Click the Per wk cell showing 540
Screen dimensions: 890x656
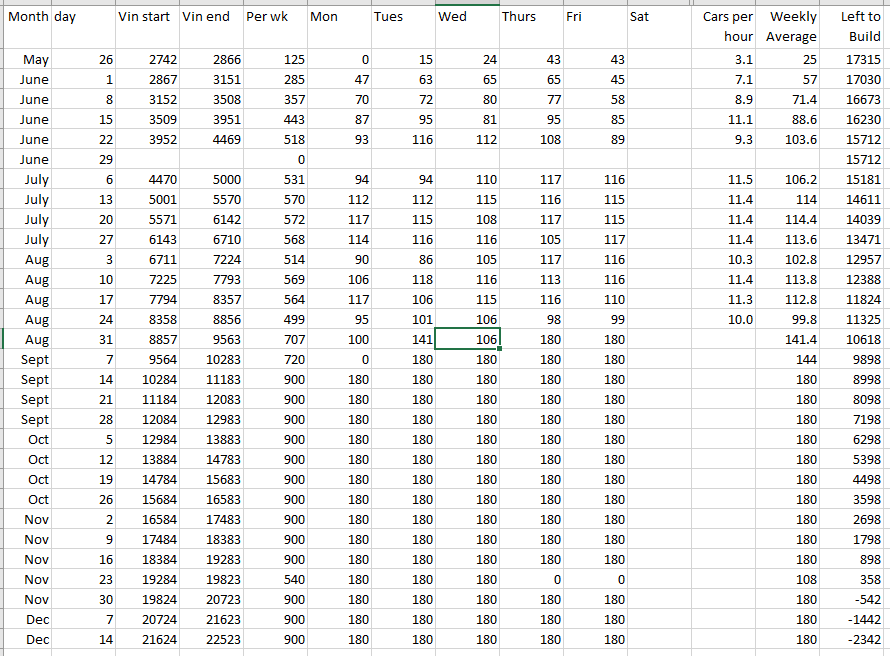[274, 579]
